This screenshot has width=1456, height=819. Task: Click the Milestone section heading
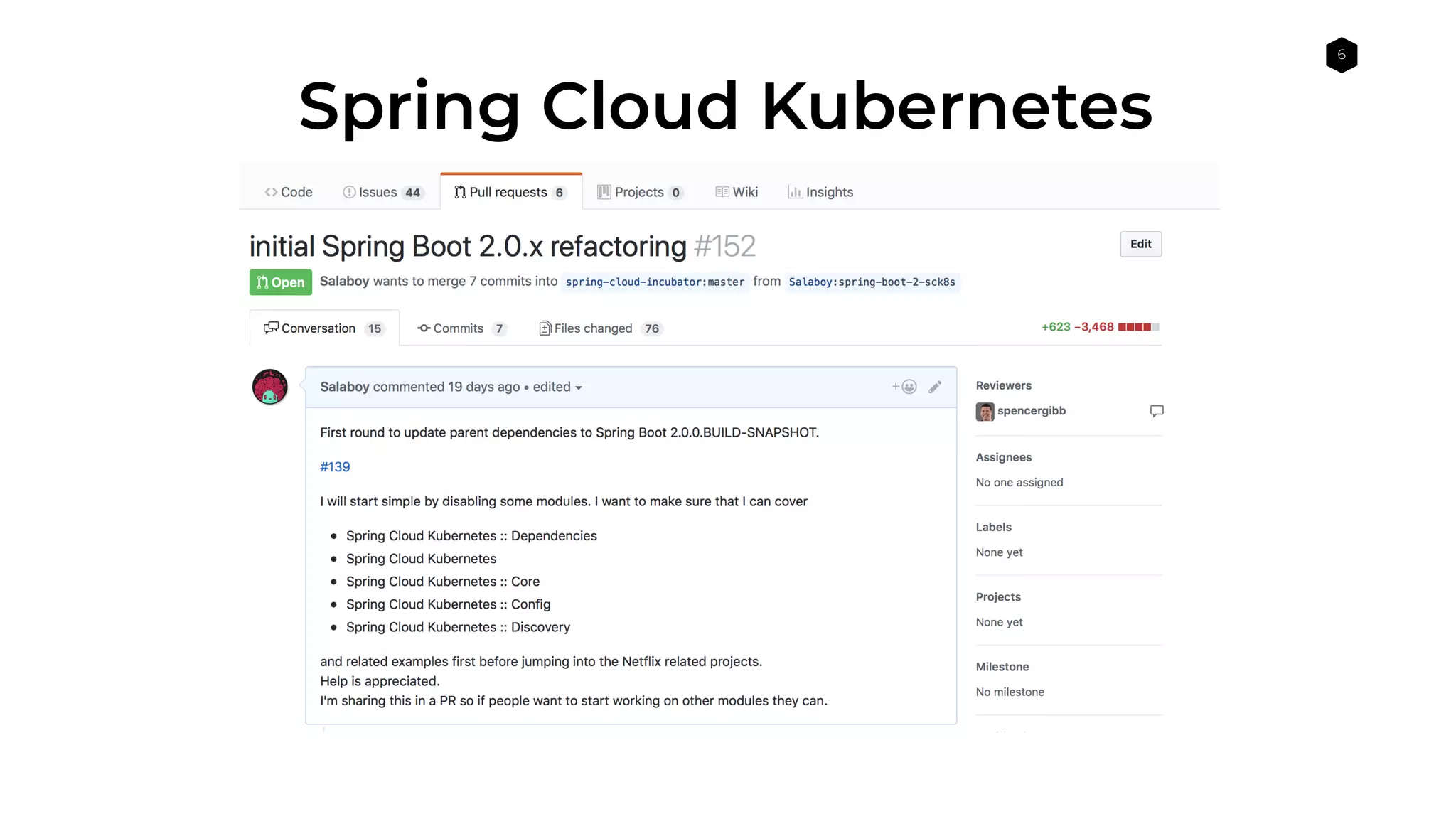pyautogui.click(x=1002, y=667)
